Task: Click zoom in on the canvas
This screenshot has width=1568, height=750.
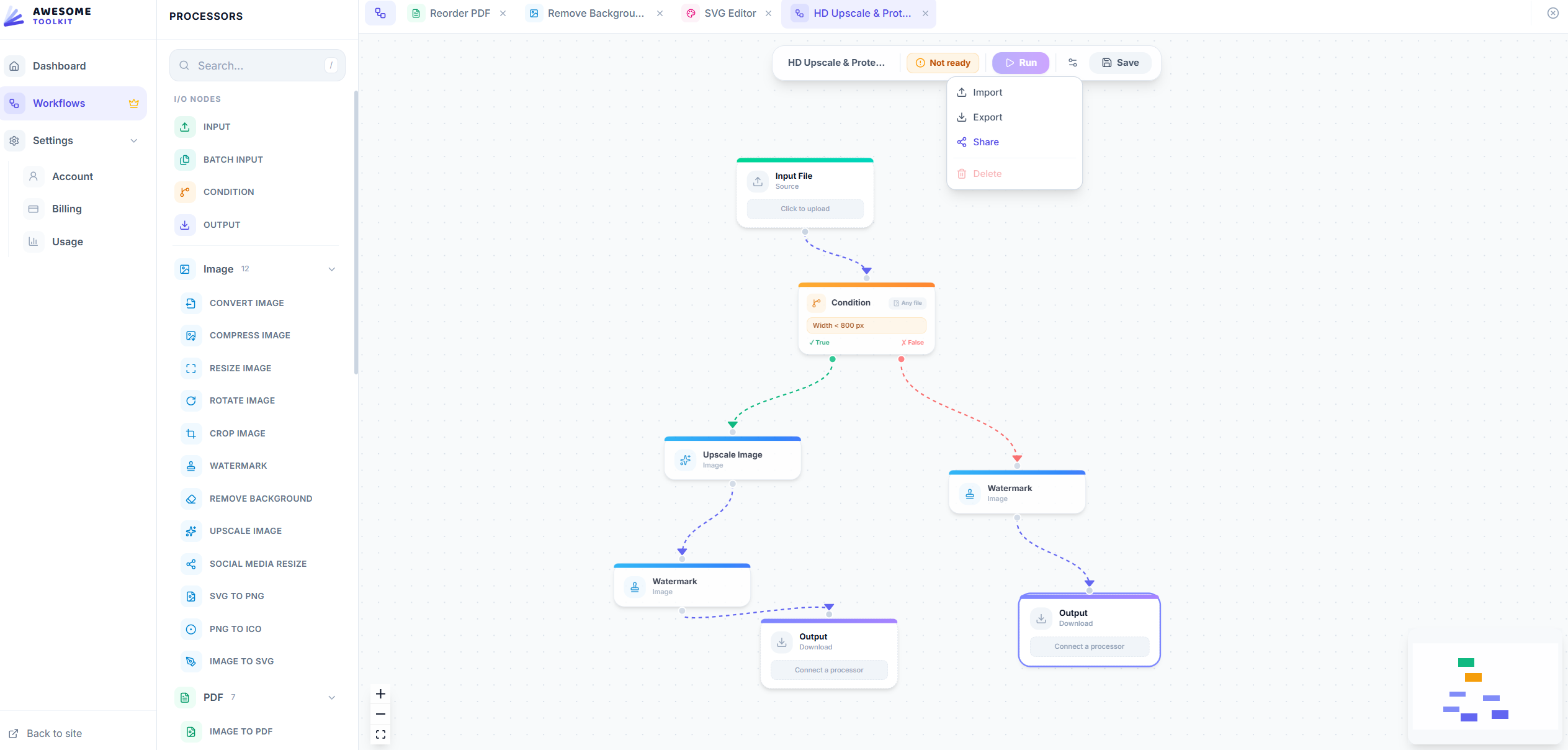Action: click(x=380, y=694)
